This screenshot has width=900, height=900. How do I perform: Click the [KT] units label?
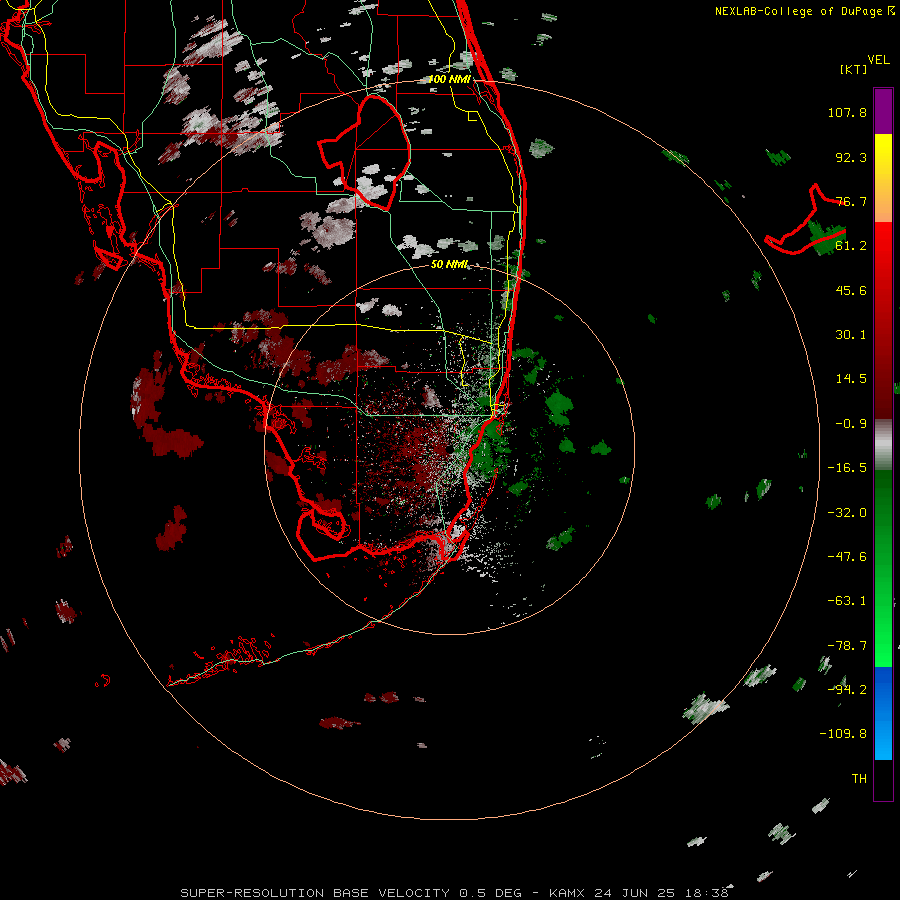tap(853, 69)
